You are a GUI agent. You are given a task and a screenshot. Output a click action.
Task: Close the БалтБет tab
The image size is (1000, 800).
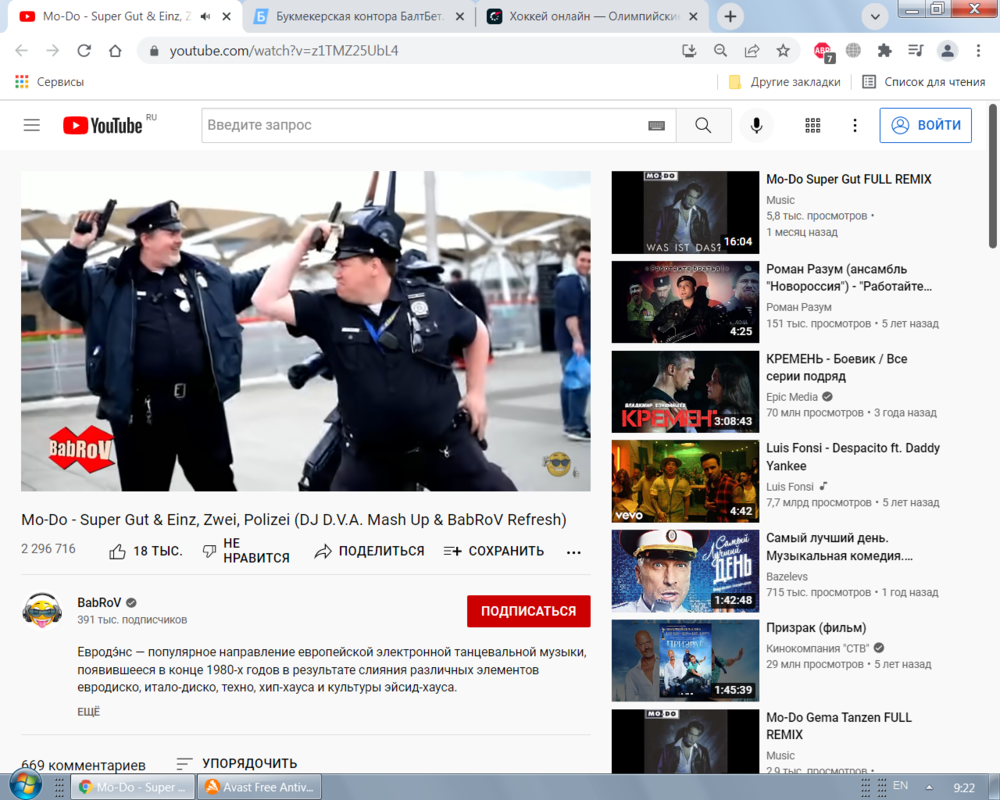[460, 17]
